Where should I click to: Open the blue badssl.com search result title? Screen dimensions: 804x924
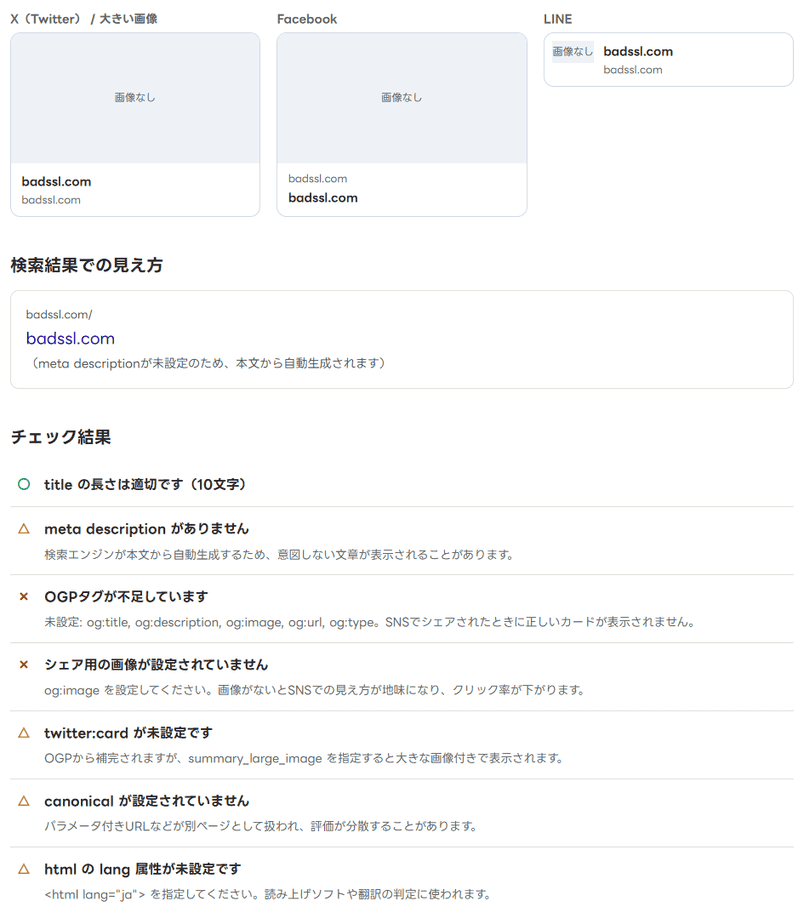click(70, 339)
